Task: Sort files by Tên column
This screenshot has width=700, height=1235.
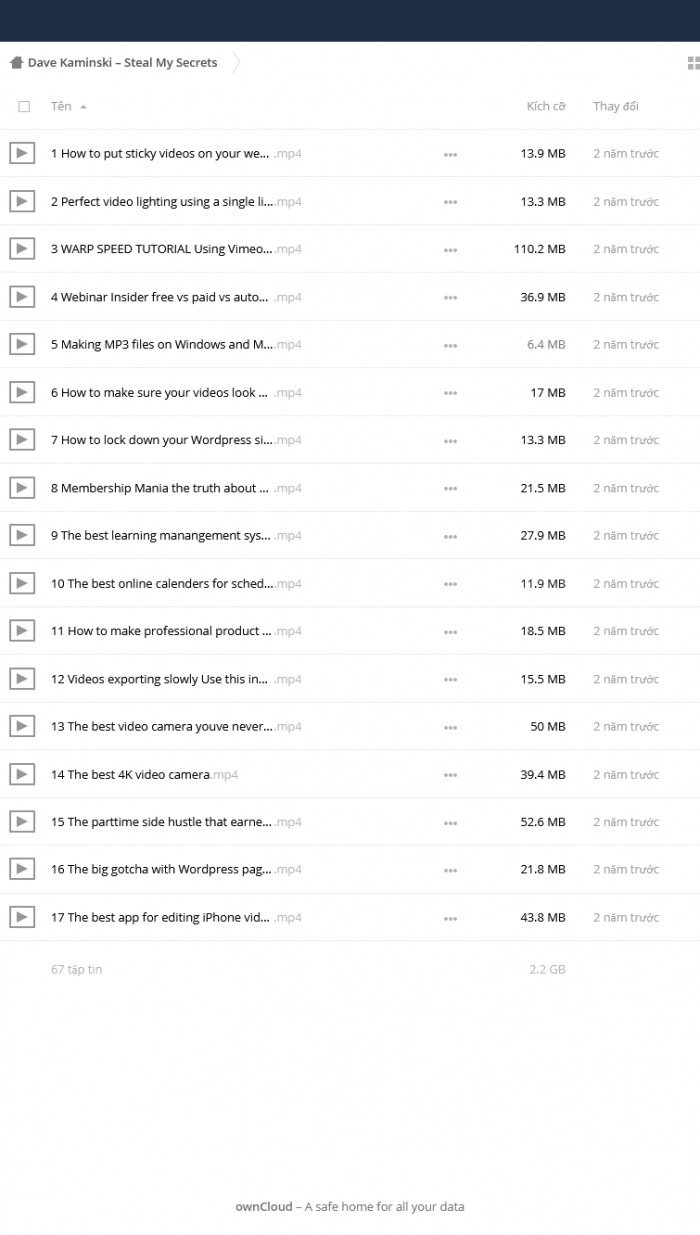Action: click(x=62, y=106)
